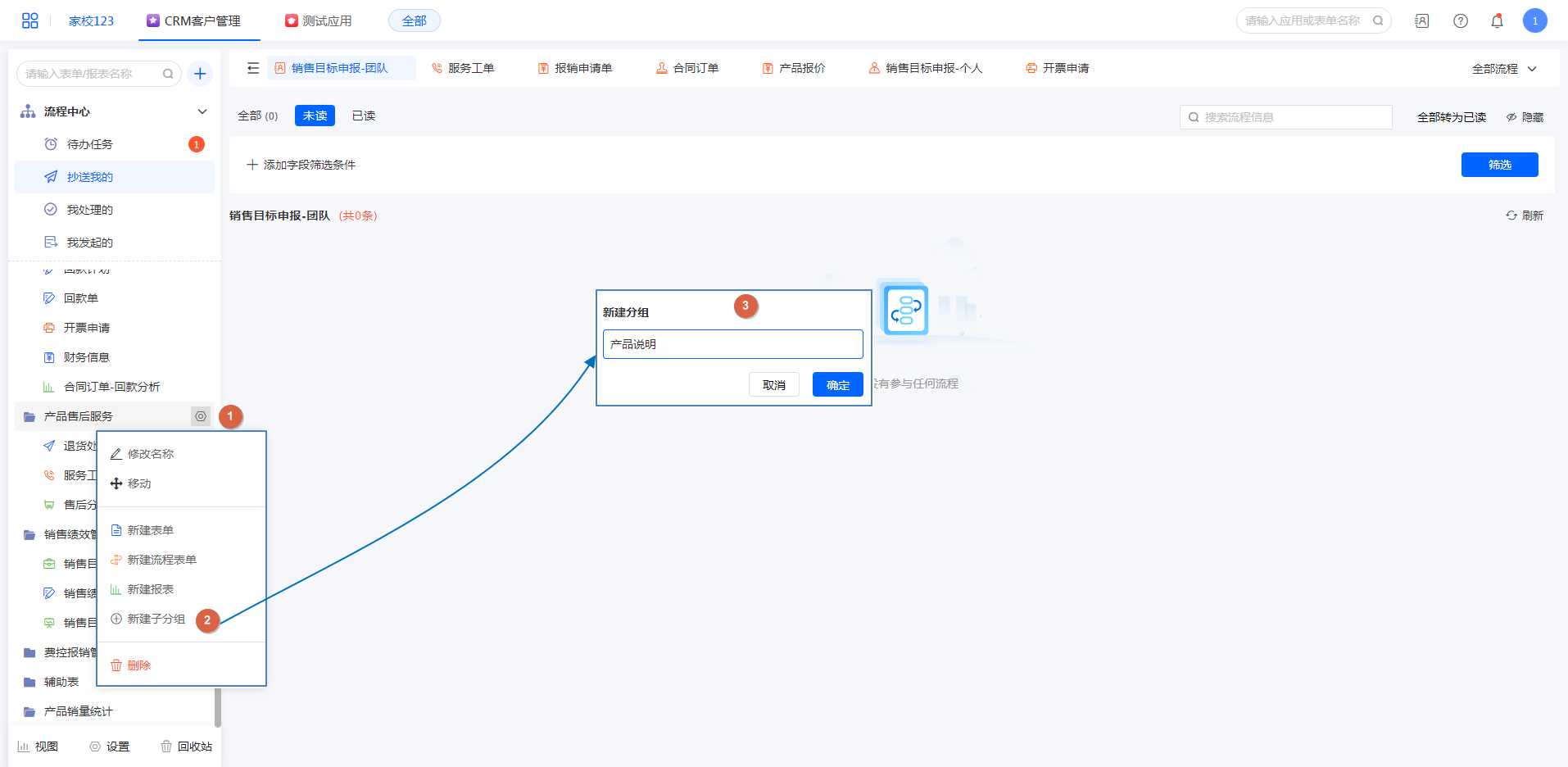
Task: Toggle the 隐藏 hide filter option
Action: (1524, 117)
